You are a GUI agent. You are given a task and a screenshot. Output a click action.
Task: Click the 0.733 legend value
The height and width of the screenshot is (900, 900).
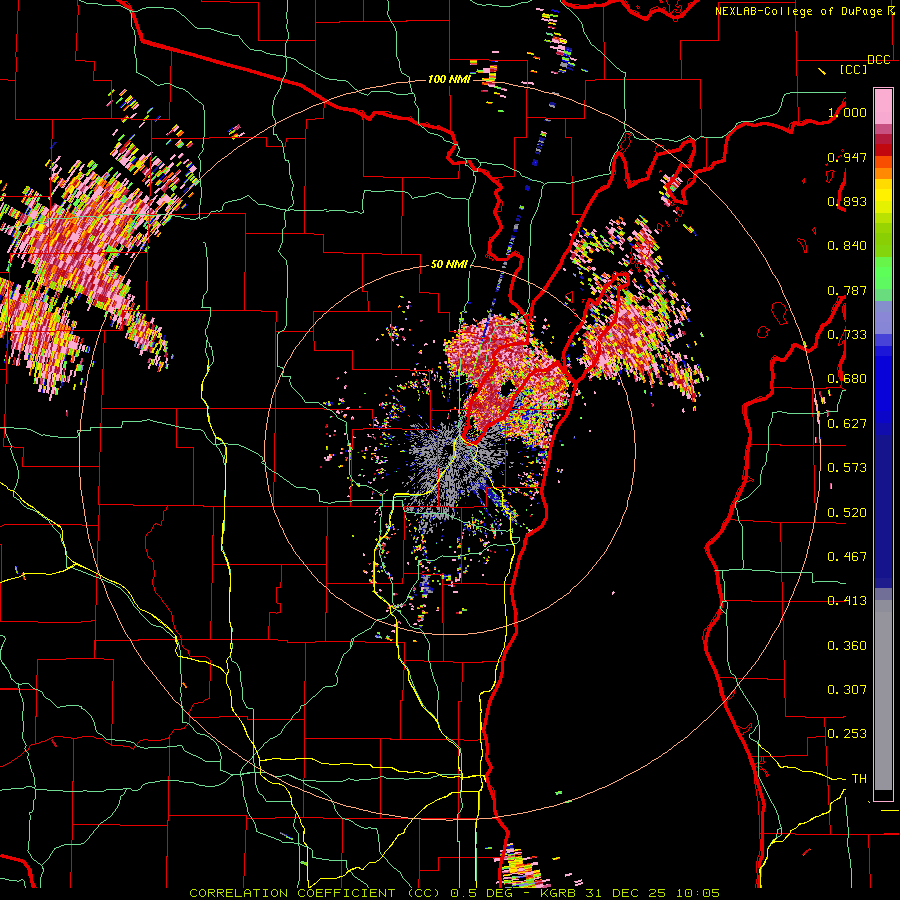click(x=847, y=335)
